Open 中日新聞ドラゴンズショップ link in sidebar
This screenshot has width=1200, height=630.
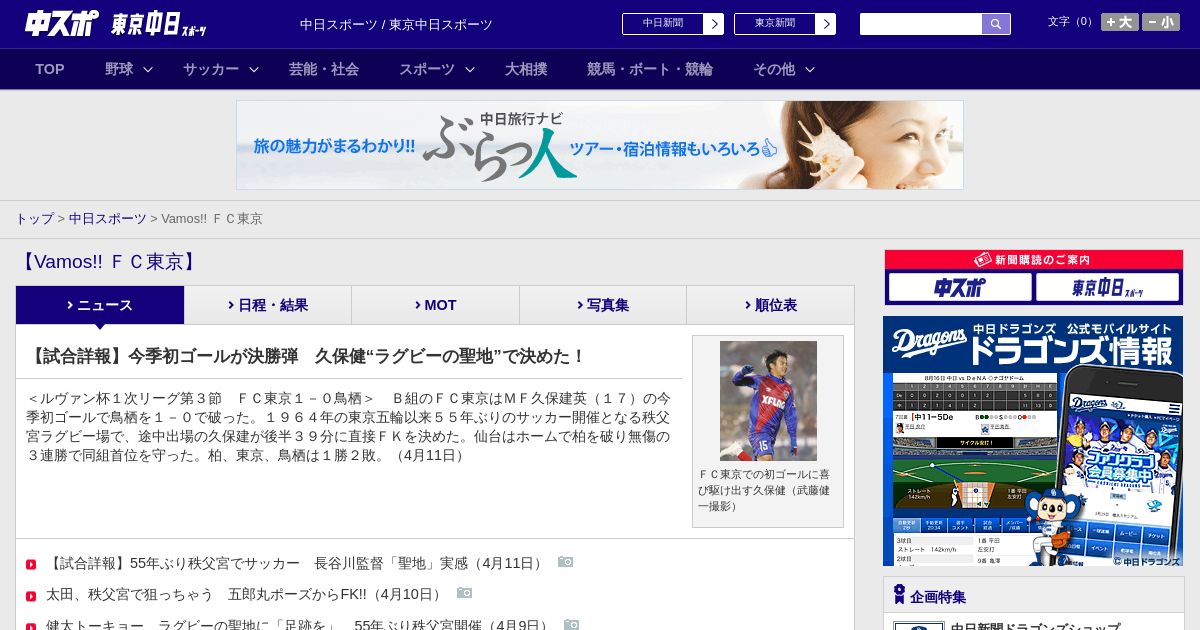point(1035,626)
